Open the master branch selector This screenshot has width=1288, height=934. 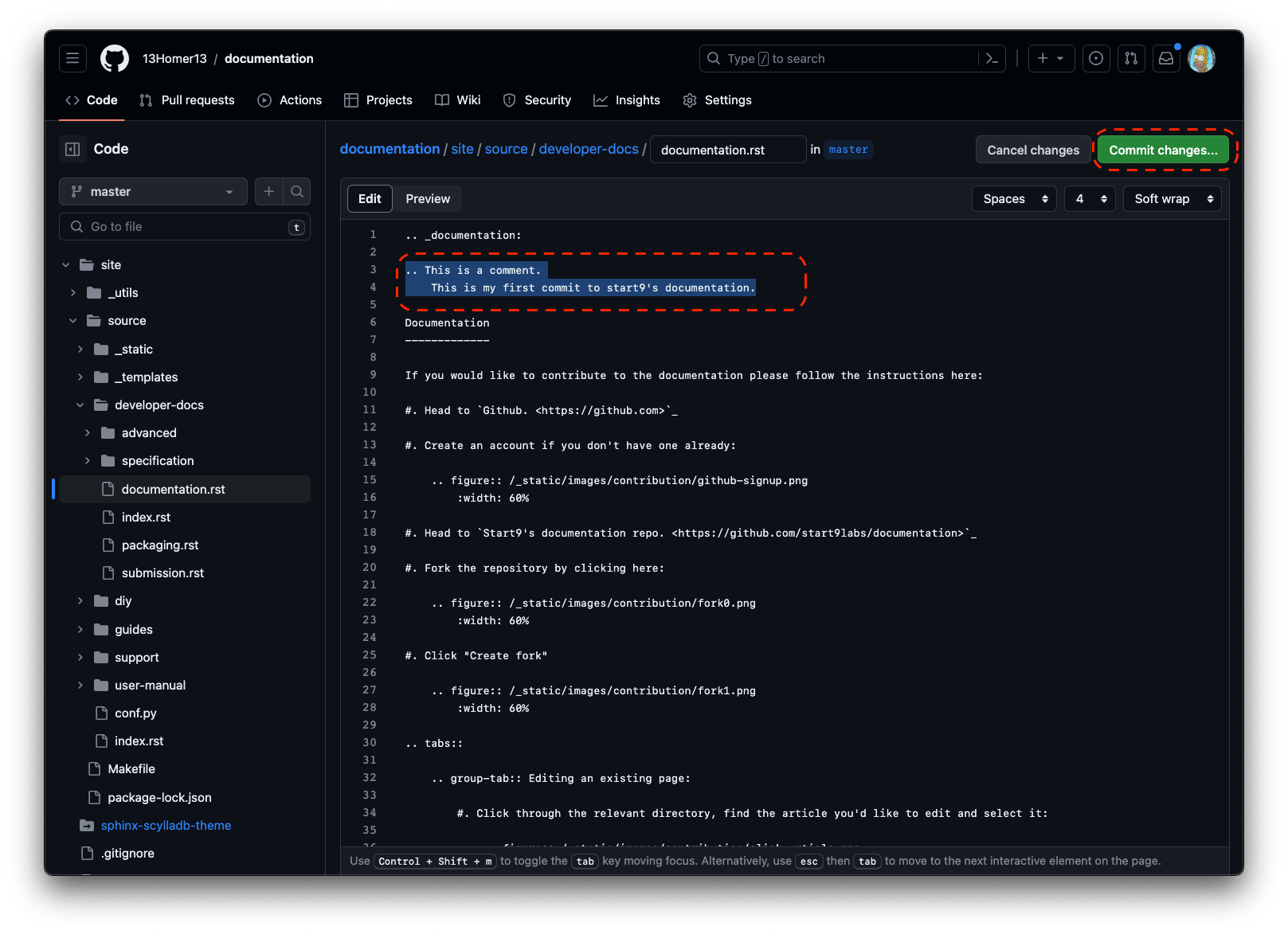point(152,191)
